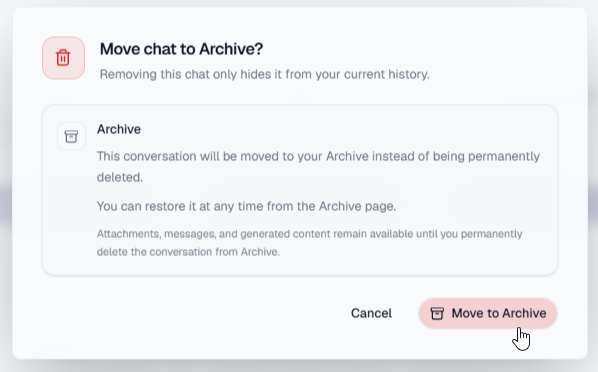Image resolution: width=598 pixels, height=372 pixels.
Task: Click the archive icon inside Move to Archive button
Action: pyautogui.click(x=437, y=314)
